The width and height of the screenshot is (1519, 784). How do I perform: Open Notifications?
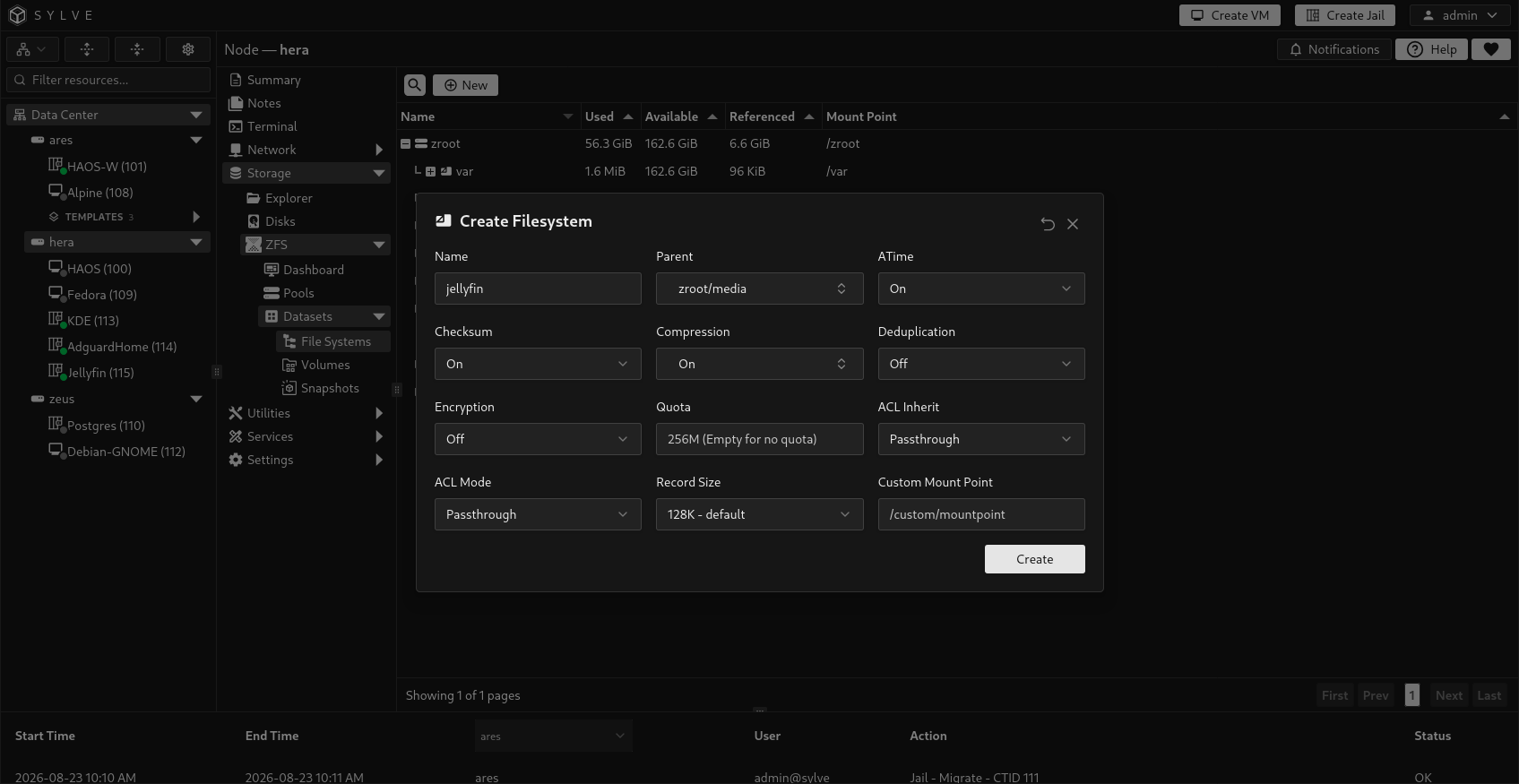(x=1334, y=49)
